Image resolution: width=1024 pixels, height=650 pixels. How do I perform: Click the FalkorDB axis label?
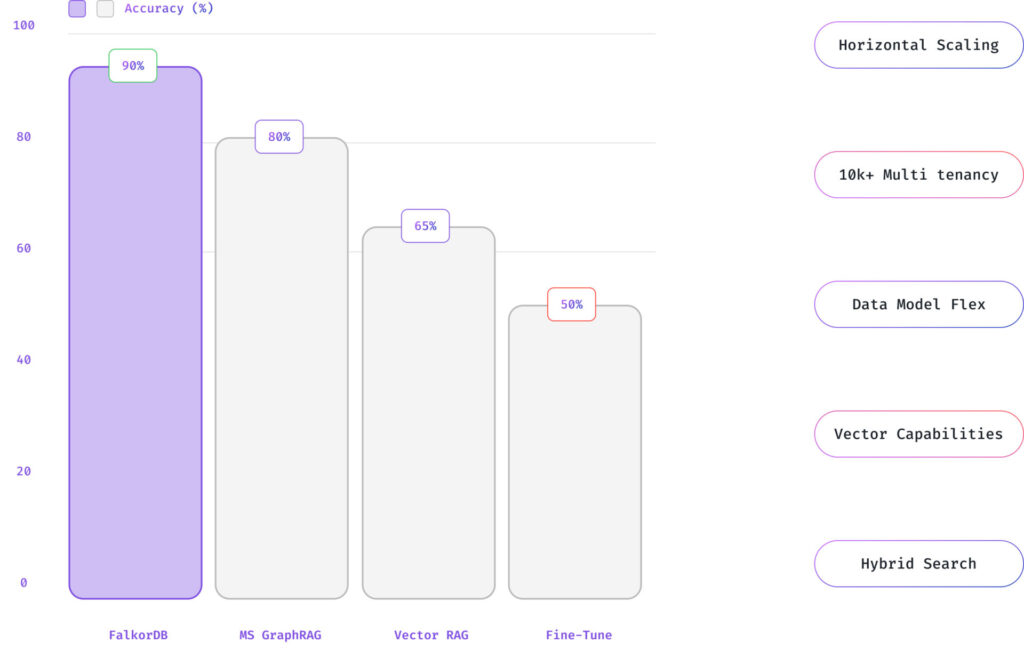click(138, 635)
